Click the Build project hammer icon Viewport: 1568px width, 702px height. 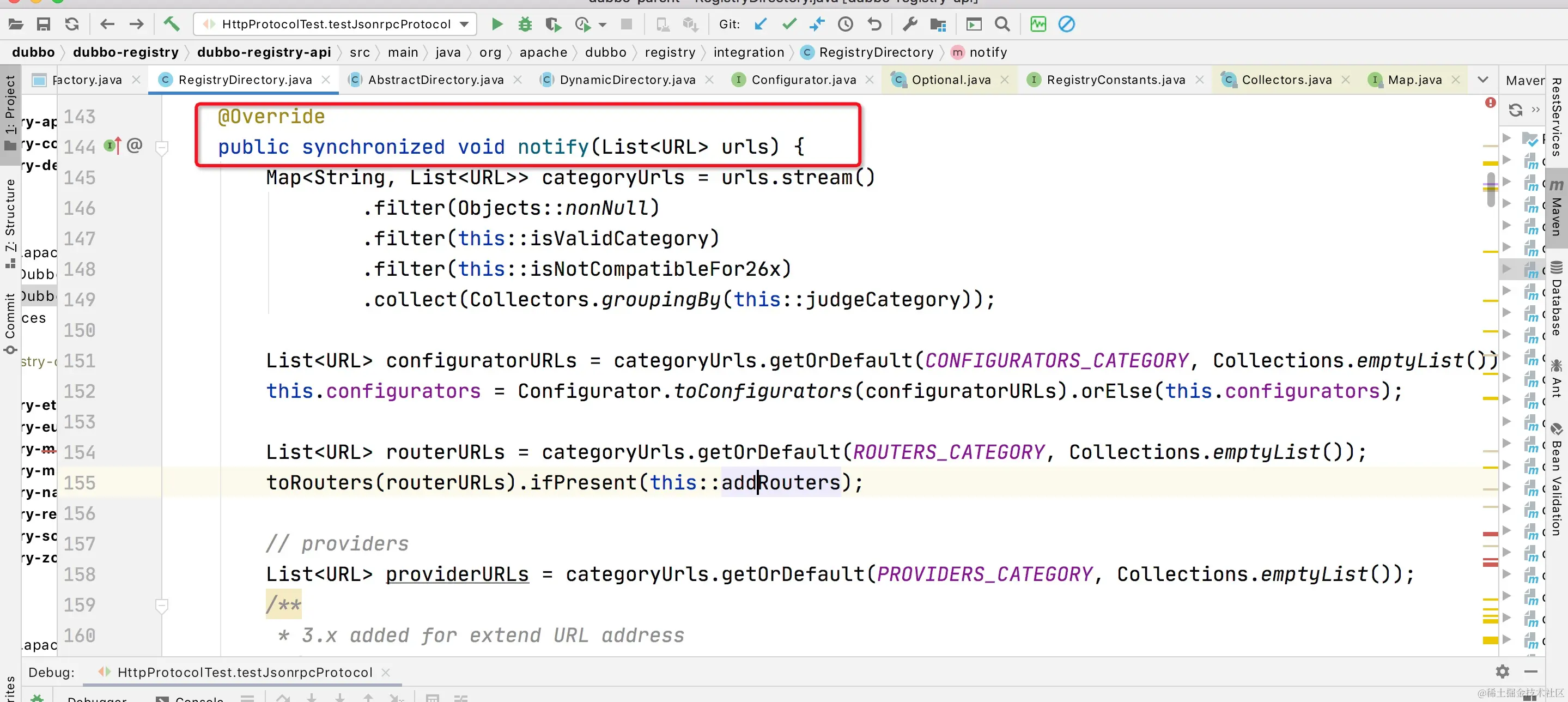point(172,25)
